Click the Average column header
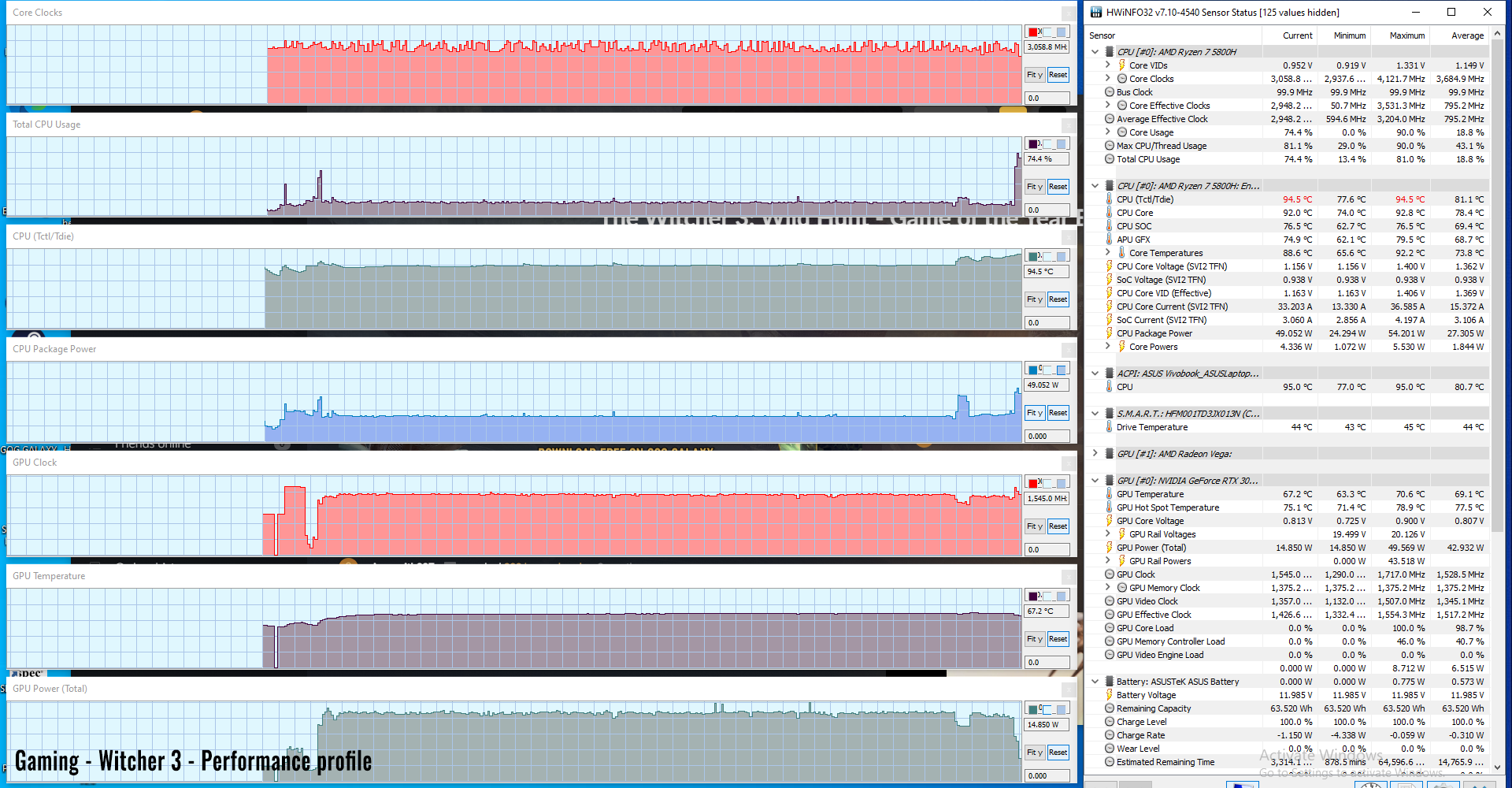The height and width of the screenshot is (788, 1512). pos(1467,35)
